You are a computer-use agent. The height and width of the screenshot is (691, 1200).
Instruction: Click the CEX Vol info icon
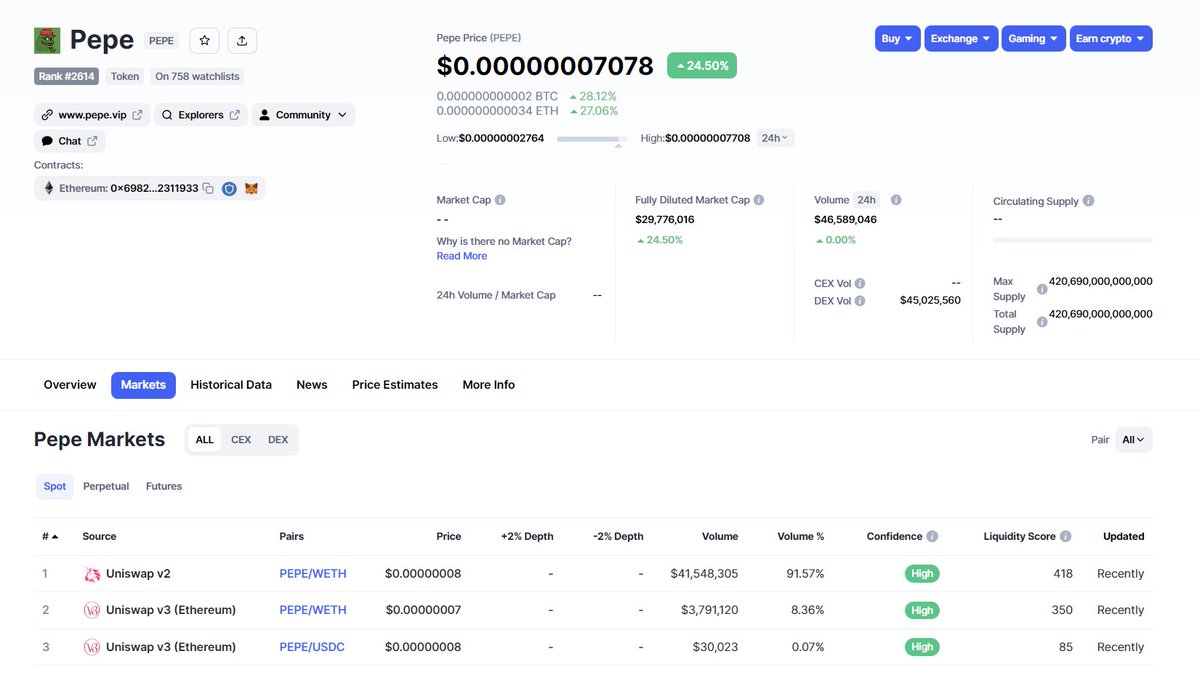[860, 283]
